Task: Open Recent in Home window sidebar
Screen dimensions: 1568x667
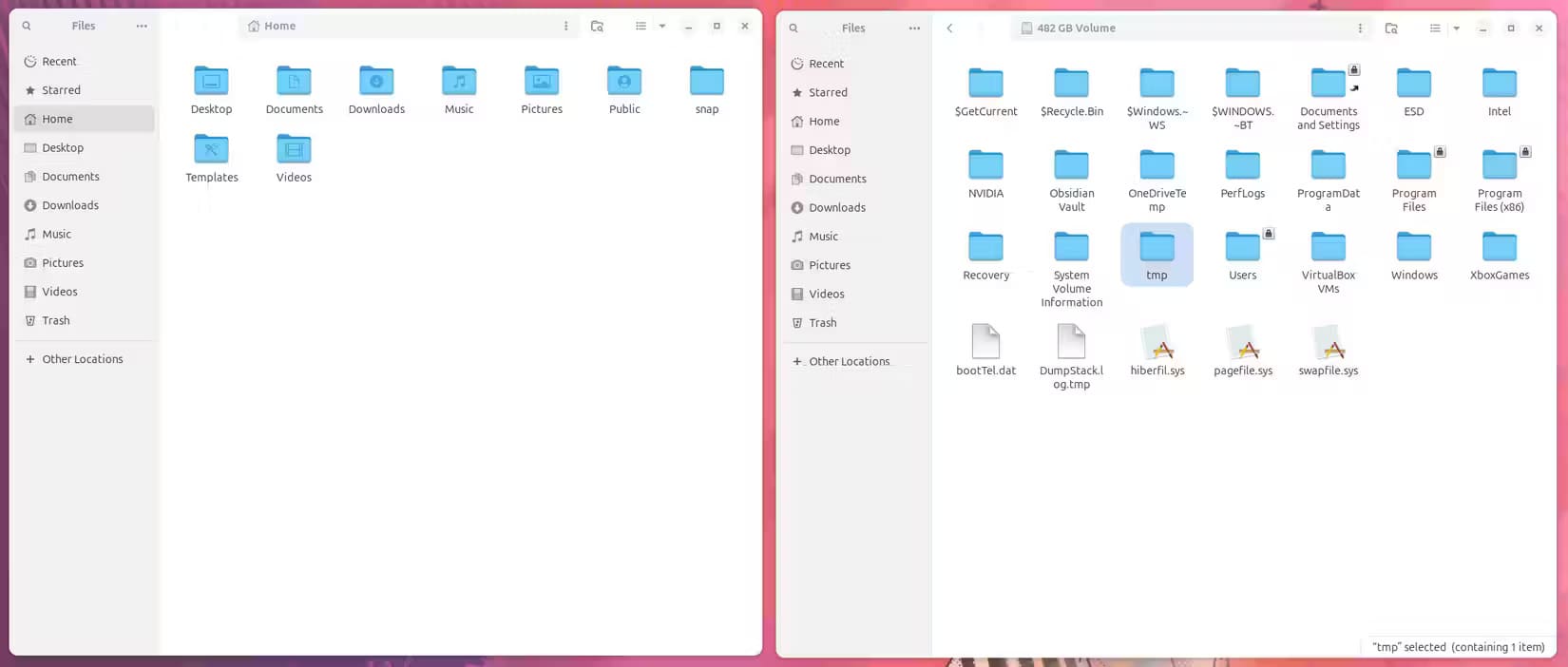Action: [85, 62]
